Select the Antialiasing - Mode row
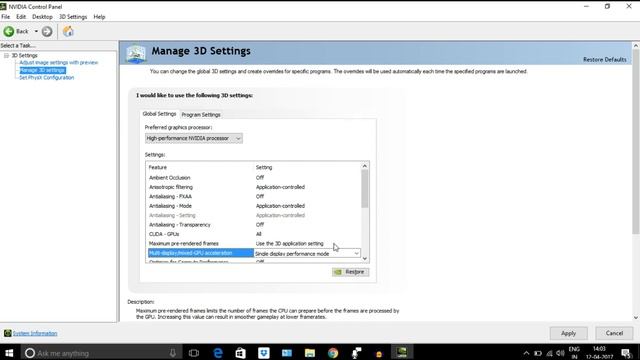 254,206
